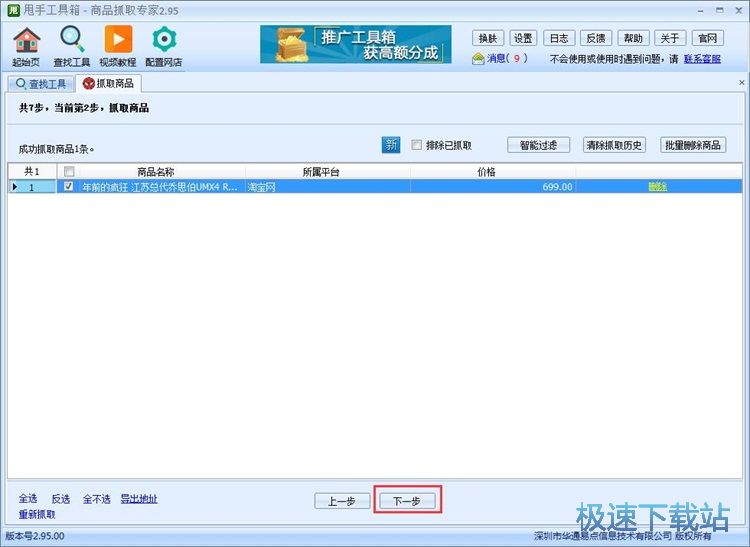Click 清除抓取历史 button
The height and width of the screenshot is (547, 750).
click(614, 145)
